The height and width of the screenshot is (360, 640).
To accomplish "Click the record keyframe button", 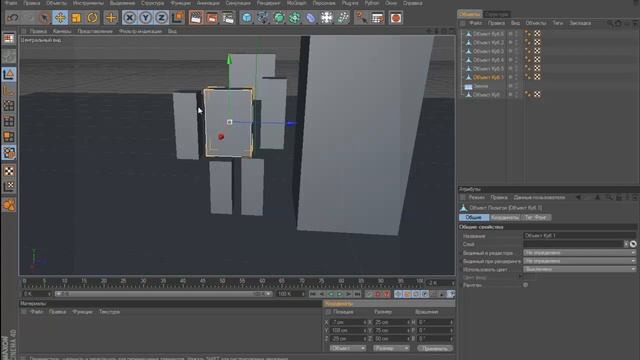I will click(x=369, y=294).
